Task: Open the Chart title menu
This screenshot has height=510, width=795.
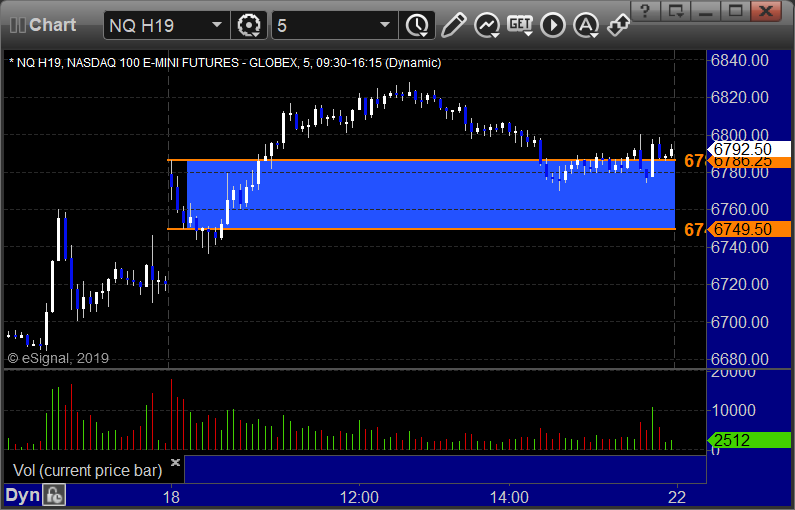Action: tap(43, 25)
